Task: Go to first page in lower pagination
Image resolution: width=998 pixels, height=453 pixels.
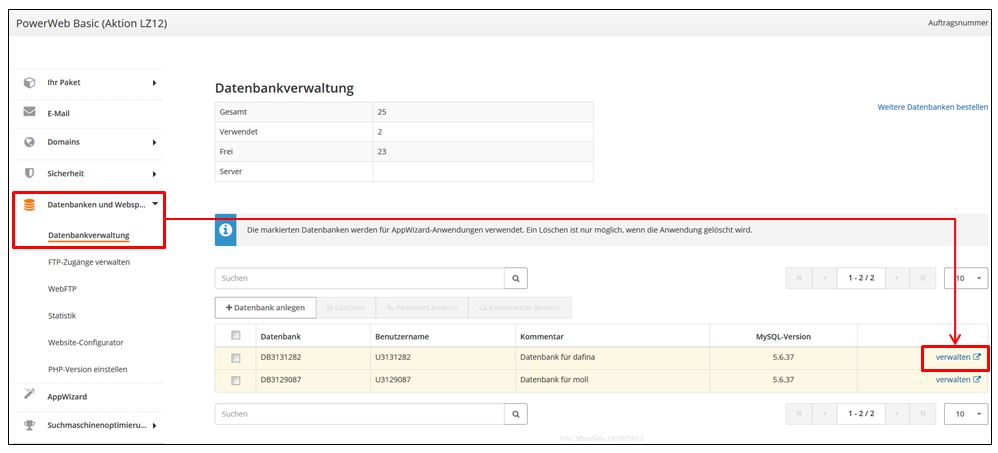Action: (x=798, y=414)
